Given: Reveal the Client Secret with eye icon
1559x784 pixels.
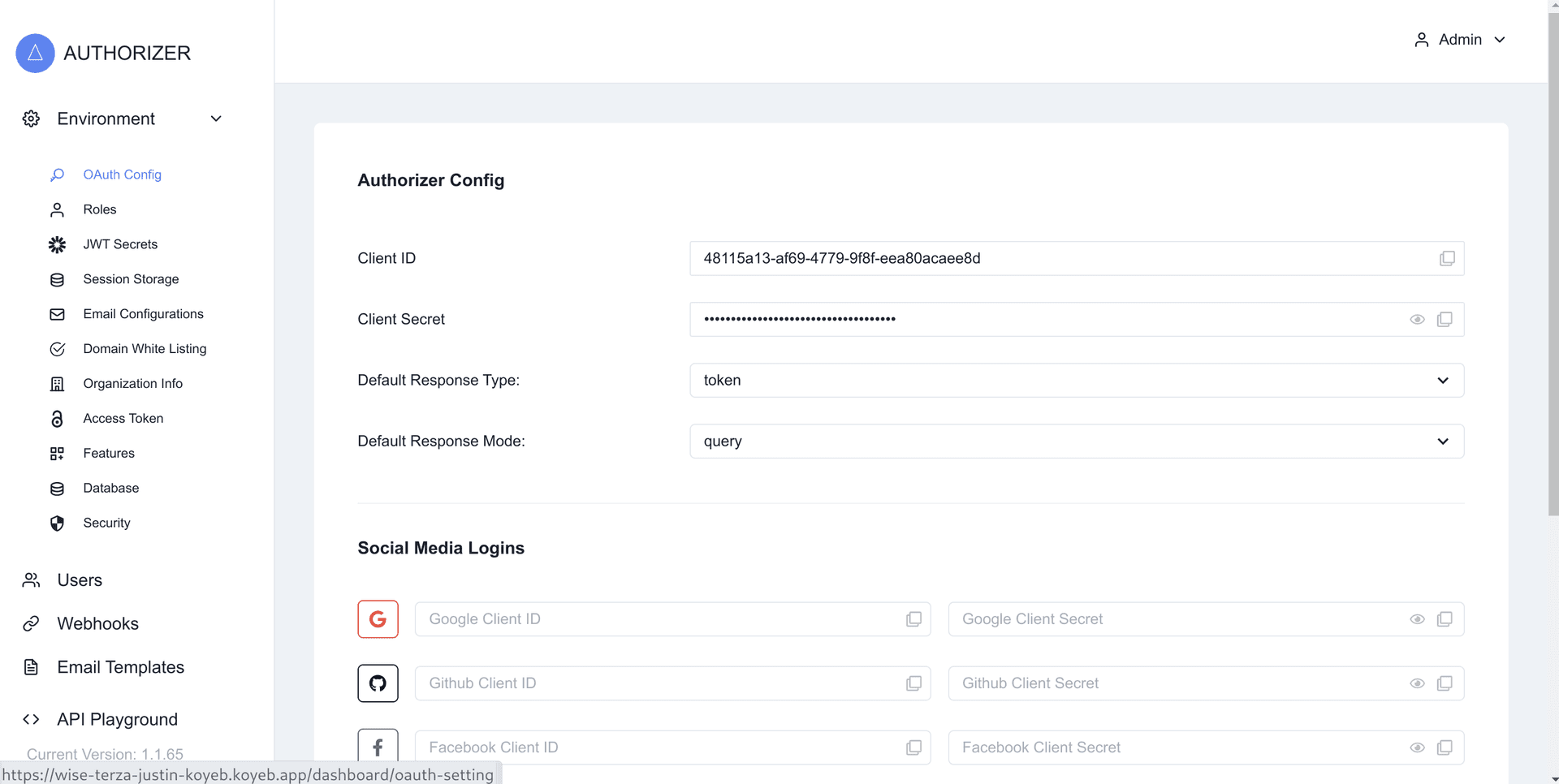Looking at the screenshot, I should 1417,319.
